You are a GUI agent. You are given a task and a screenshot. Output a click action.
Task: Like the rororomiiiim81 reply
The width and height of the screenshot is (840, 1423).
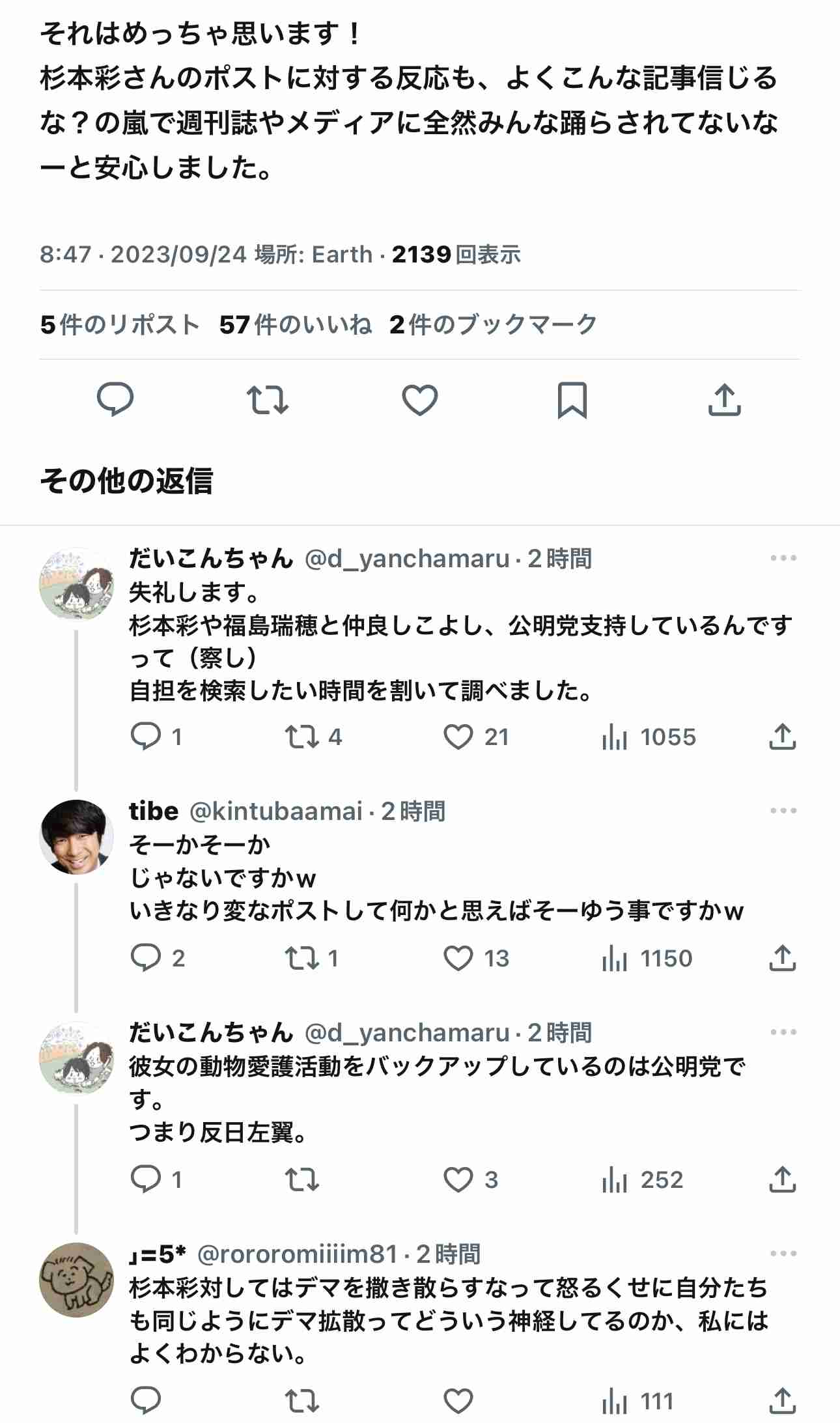pos(458,1401)
